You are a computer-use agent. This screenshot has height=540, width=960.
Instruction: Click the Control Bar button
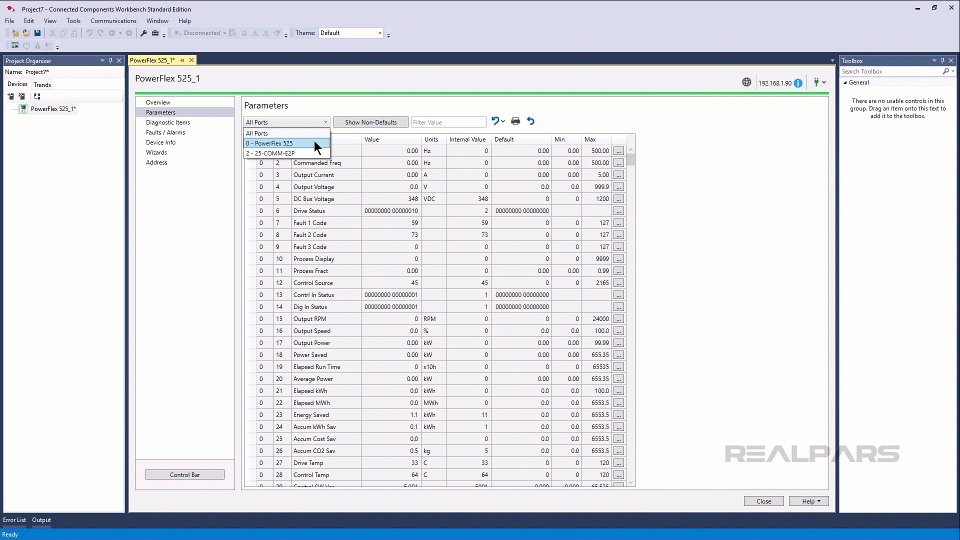[x=185, y=474]
